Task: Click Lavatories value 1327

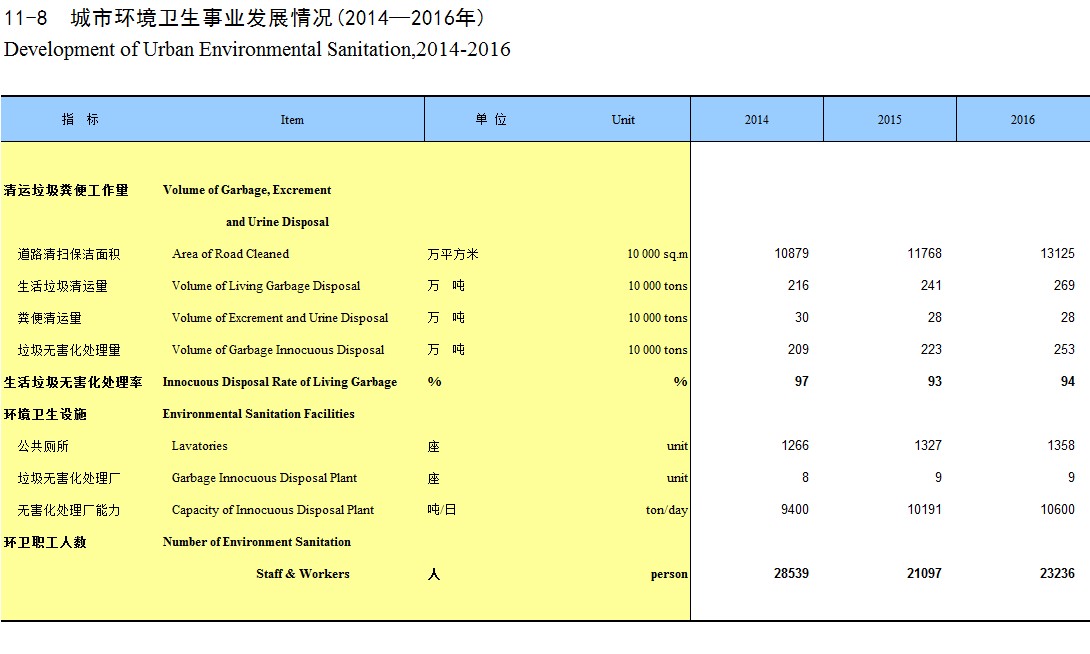Action: point(927,445)
